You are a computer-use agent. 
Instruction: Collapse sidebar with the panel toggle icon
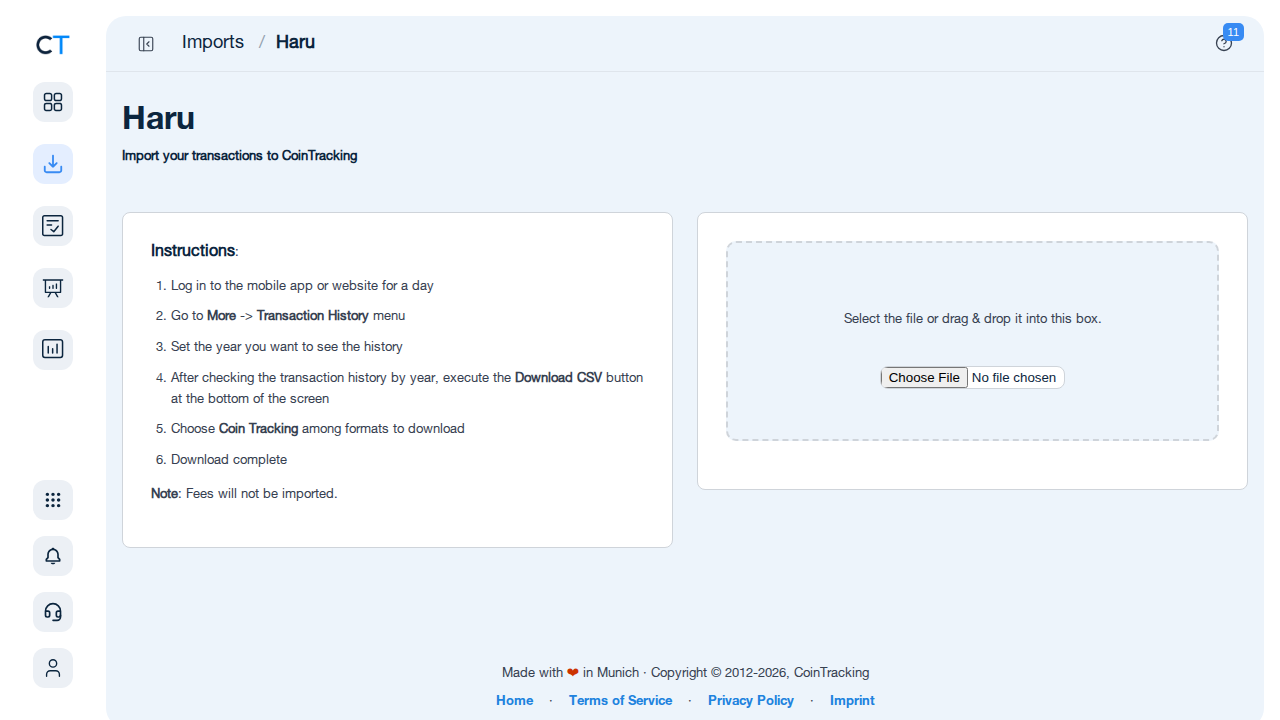pos(146,43)
